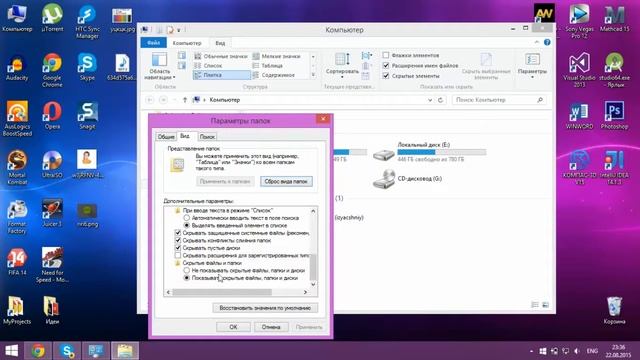Open Quick Access Toolbar customize dropdown

[x=179, y=30]
